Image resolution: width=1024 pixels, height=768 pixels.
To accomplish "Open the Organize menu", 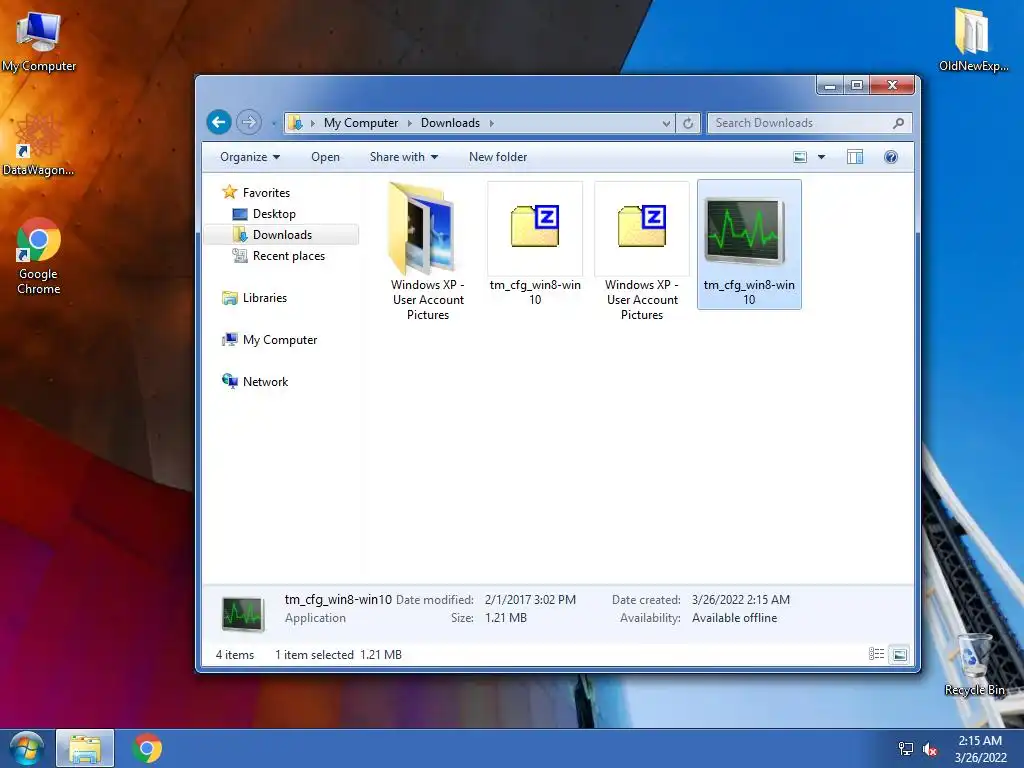I will [x=249, y=157].
